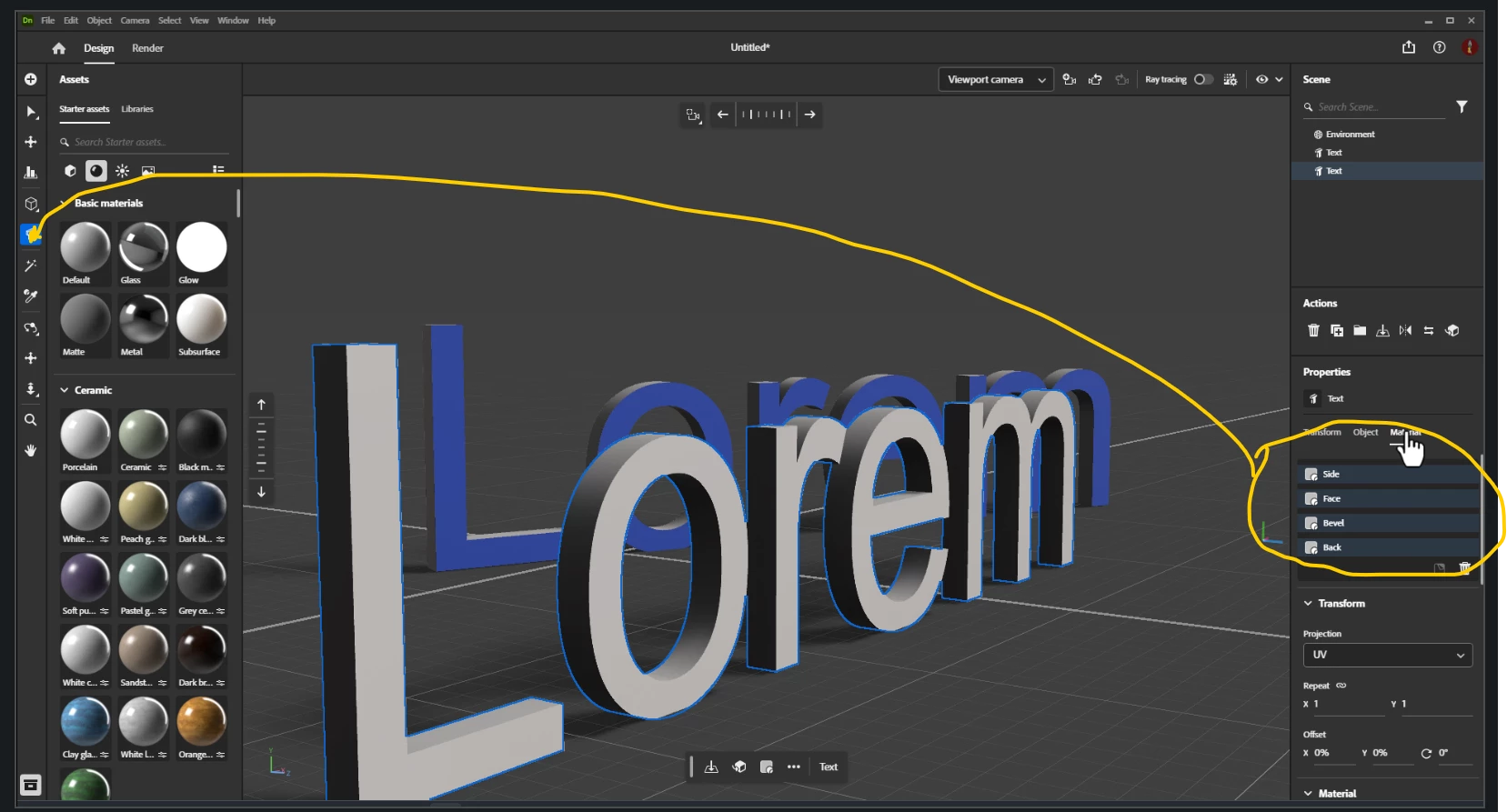Open the Share export icon
The width and height of the screenshot is (1507, 812).
coord(1409,47)
